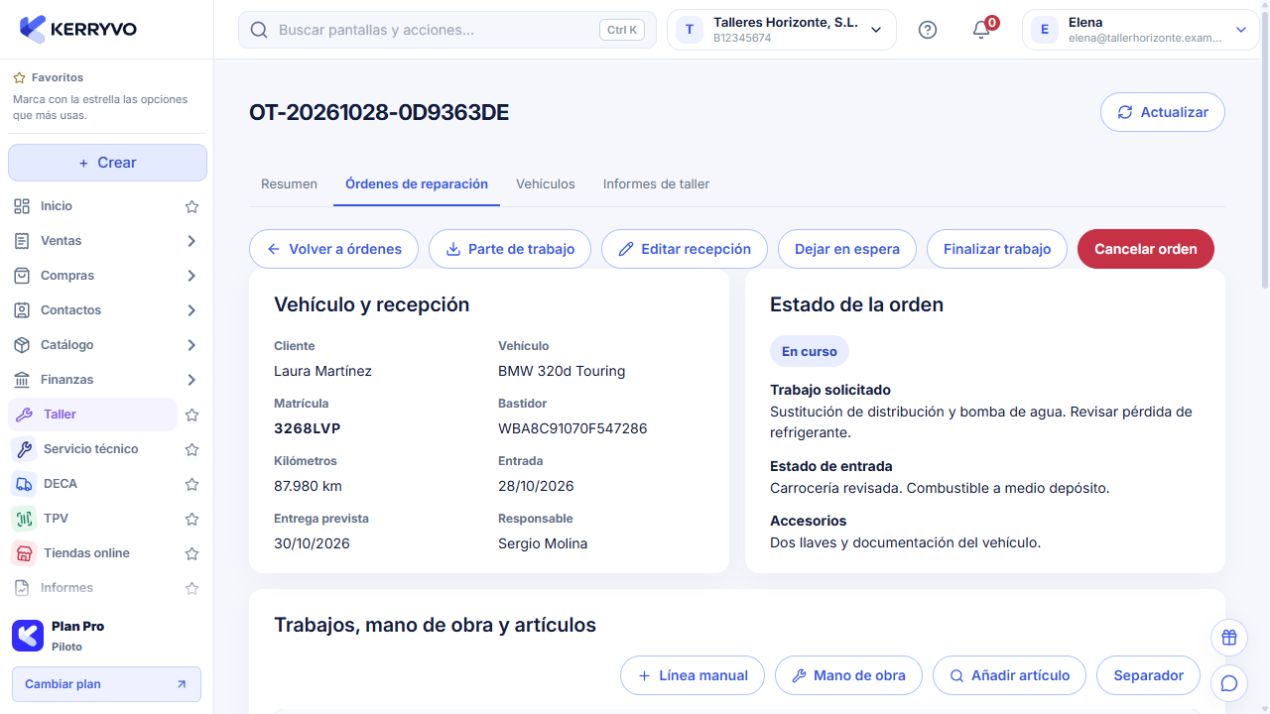Click Dejar en espera

(847, 249)
